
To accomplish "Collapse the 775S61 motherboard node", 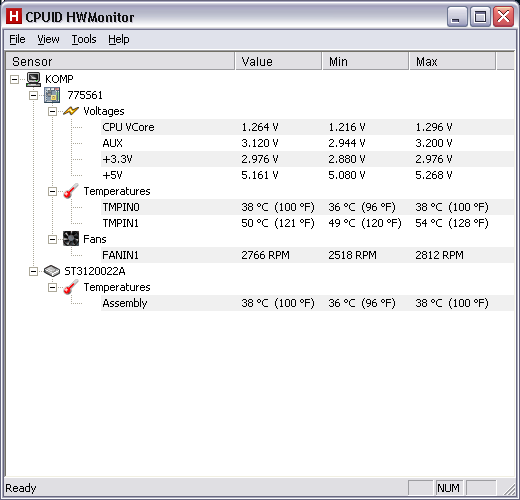I will tap(33, 95).
